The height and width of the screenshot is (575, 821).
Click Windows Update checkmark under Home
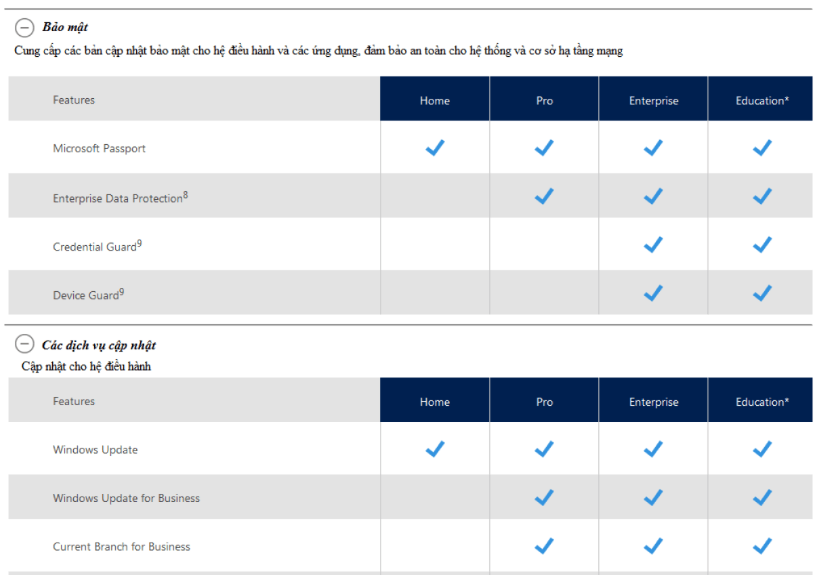click(435, 449)
